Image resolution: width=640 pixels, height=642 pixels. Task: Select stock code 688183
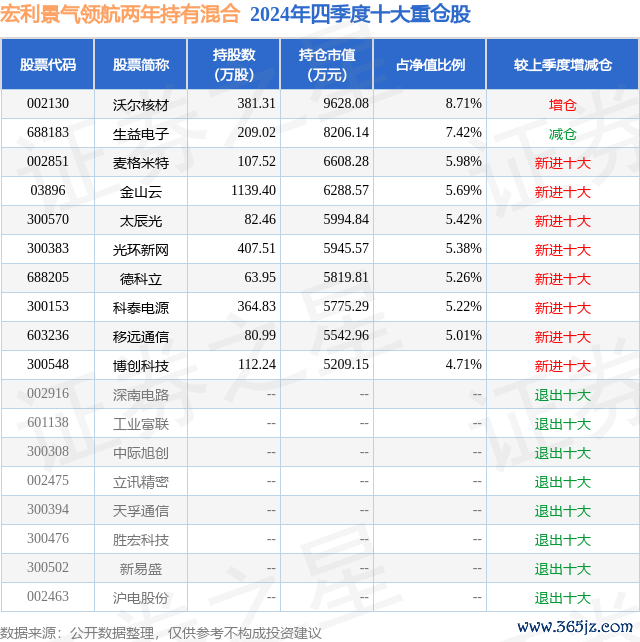coord(48,133)
